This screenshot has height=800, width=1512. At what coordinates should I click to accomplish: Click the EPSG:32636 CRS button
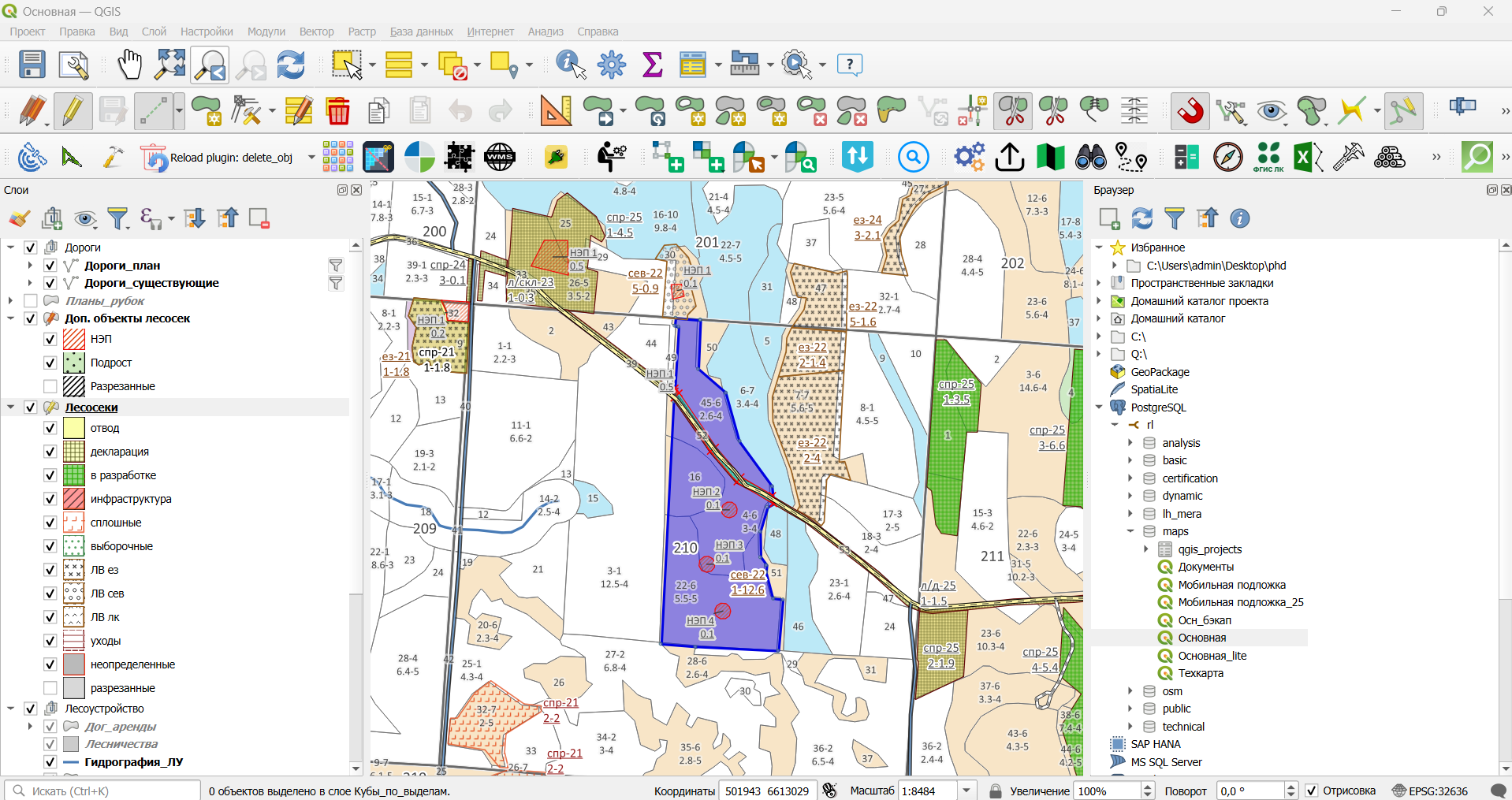coord(1430,791)
